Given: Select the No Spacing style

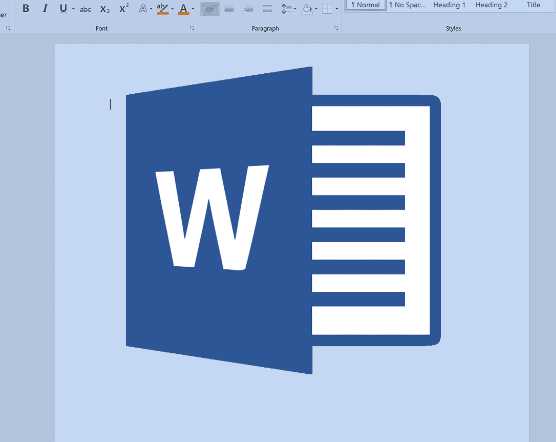Looking at the screenshot, I should pos(407,5).
